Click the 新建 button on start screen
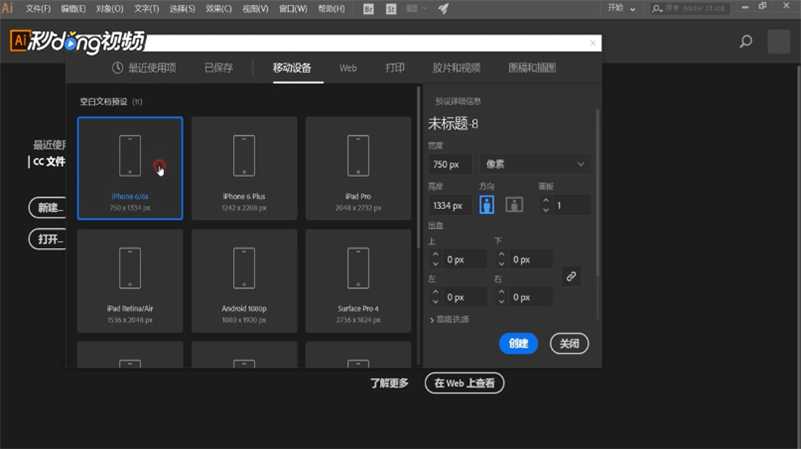Screen dimensions: 801x449 coord(48,208)
